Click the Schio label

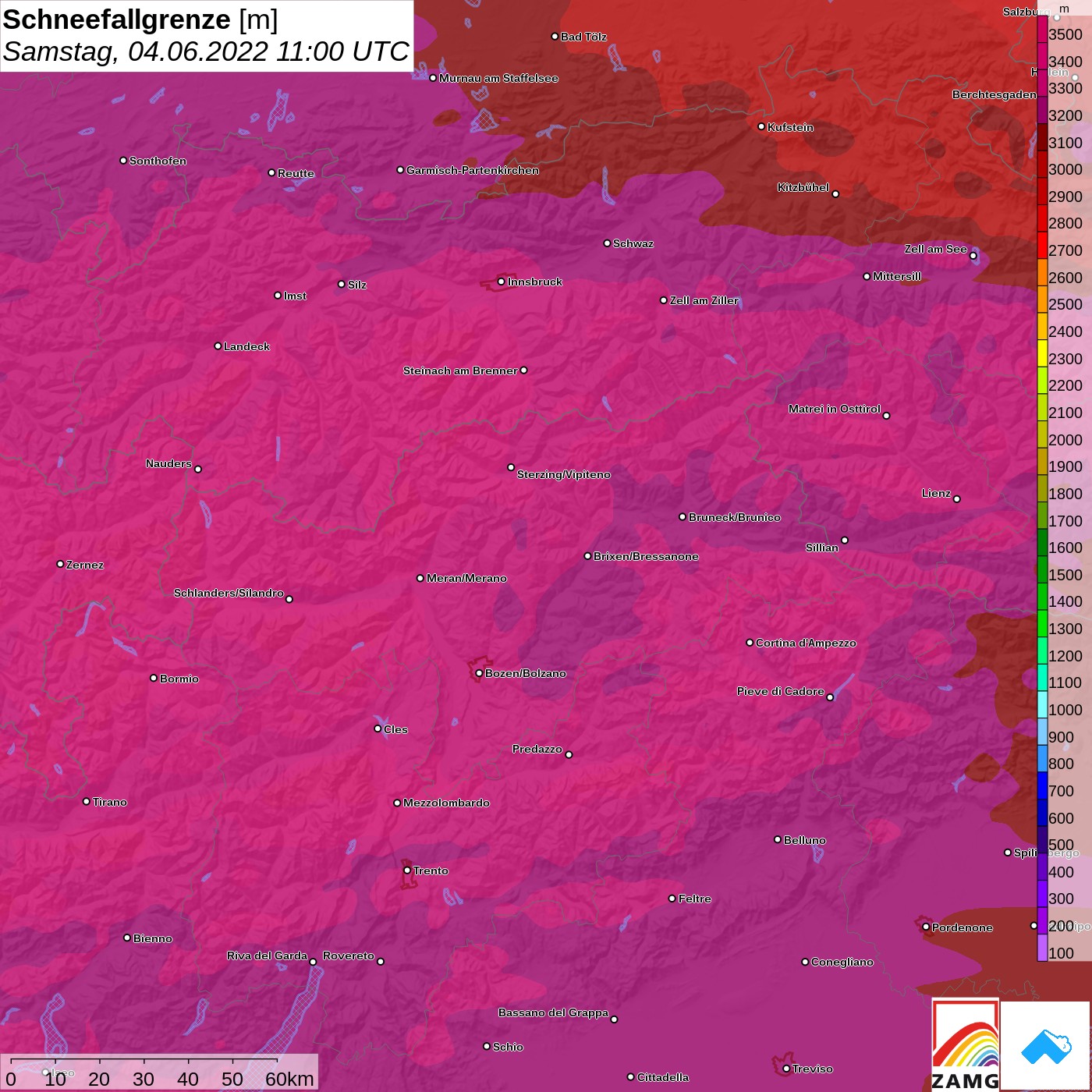508,1047
